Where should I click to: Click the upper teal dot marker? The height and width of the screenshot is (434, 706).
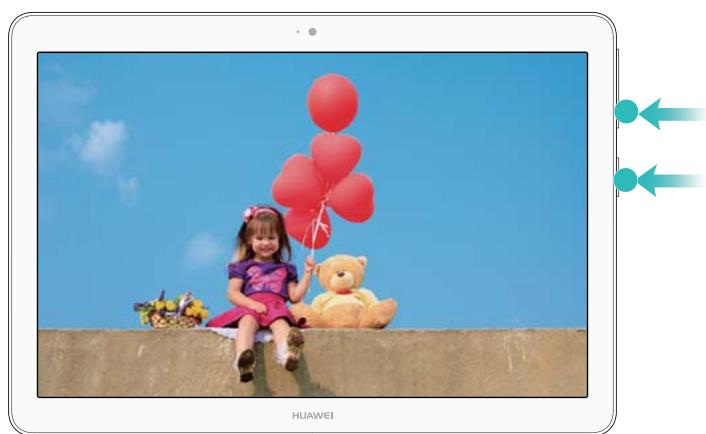pos(626,114)
